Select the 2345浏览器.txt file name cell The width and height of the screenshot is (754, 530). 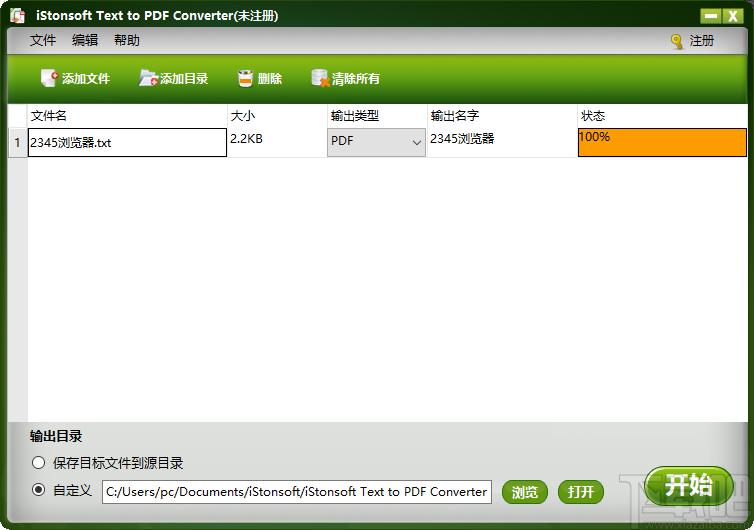point(127,142)
